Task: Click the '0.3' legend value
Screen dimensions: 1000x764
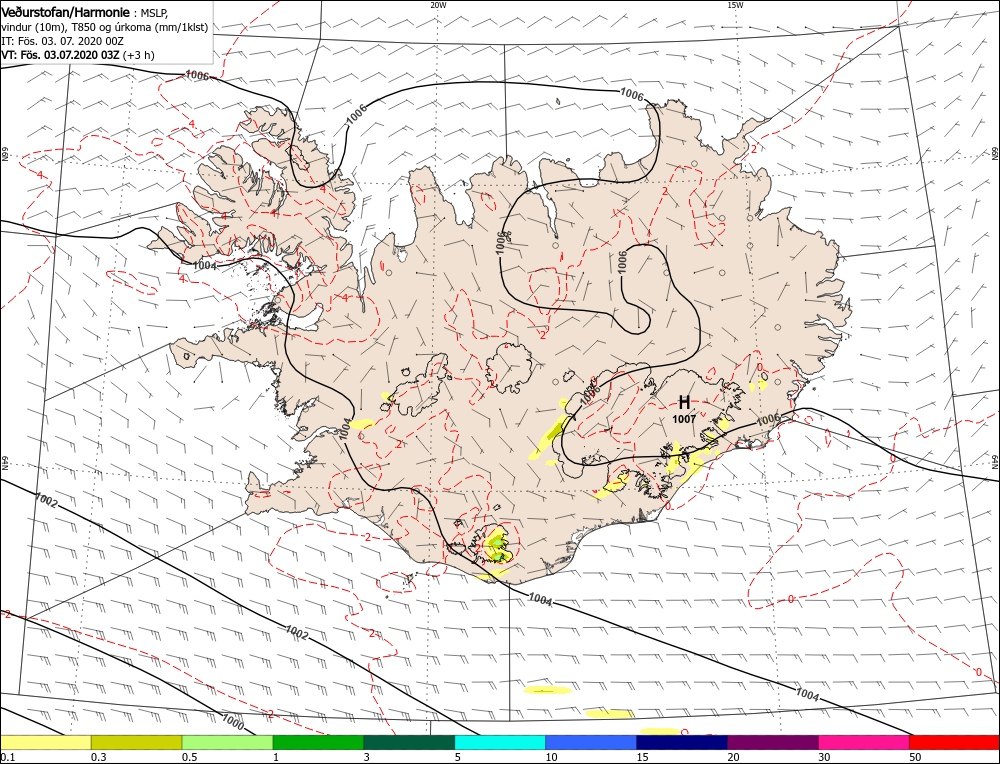Action: coord(98,757)
